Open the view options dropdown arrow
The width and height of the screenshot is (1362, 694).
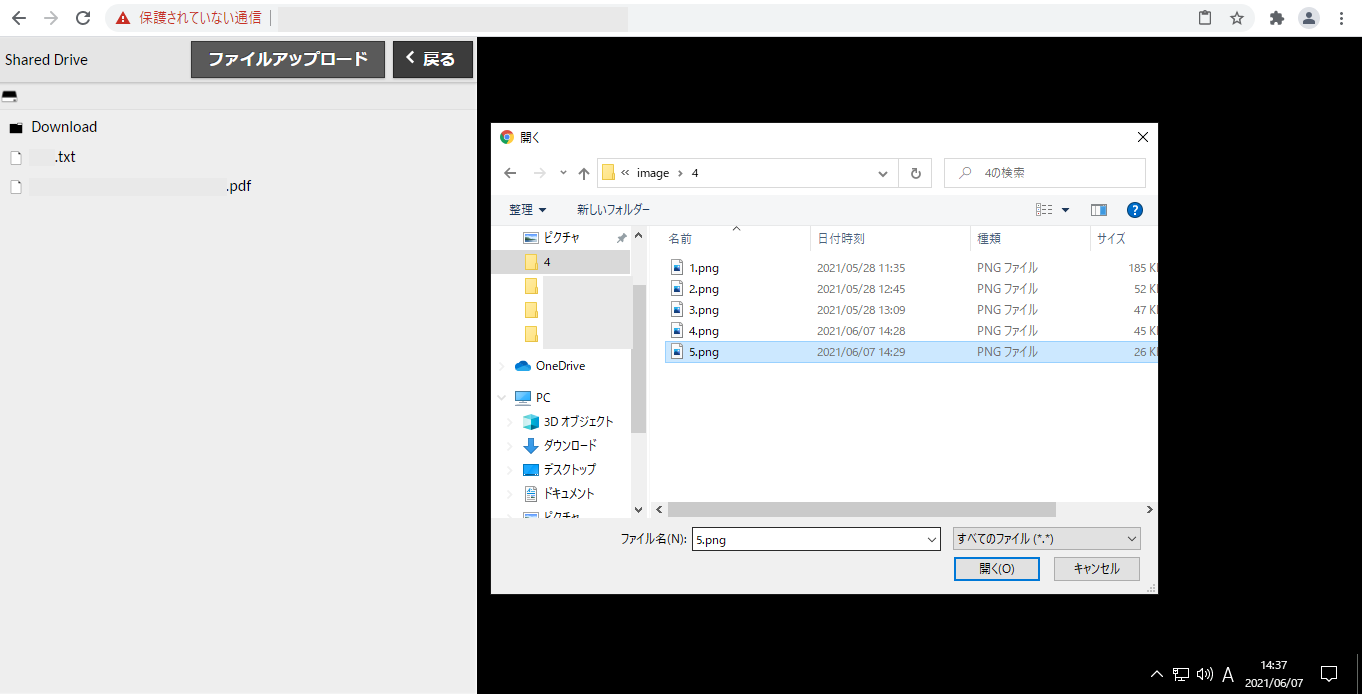(1065, 210)
